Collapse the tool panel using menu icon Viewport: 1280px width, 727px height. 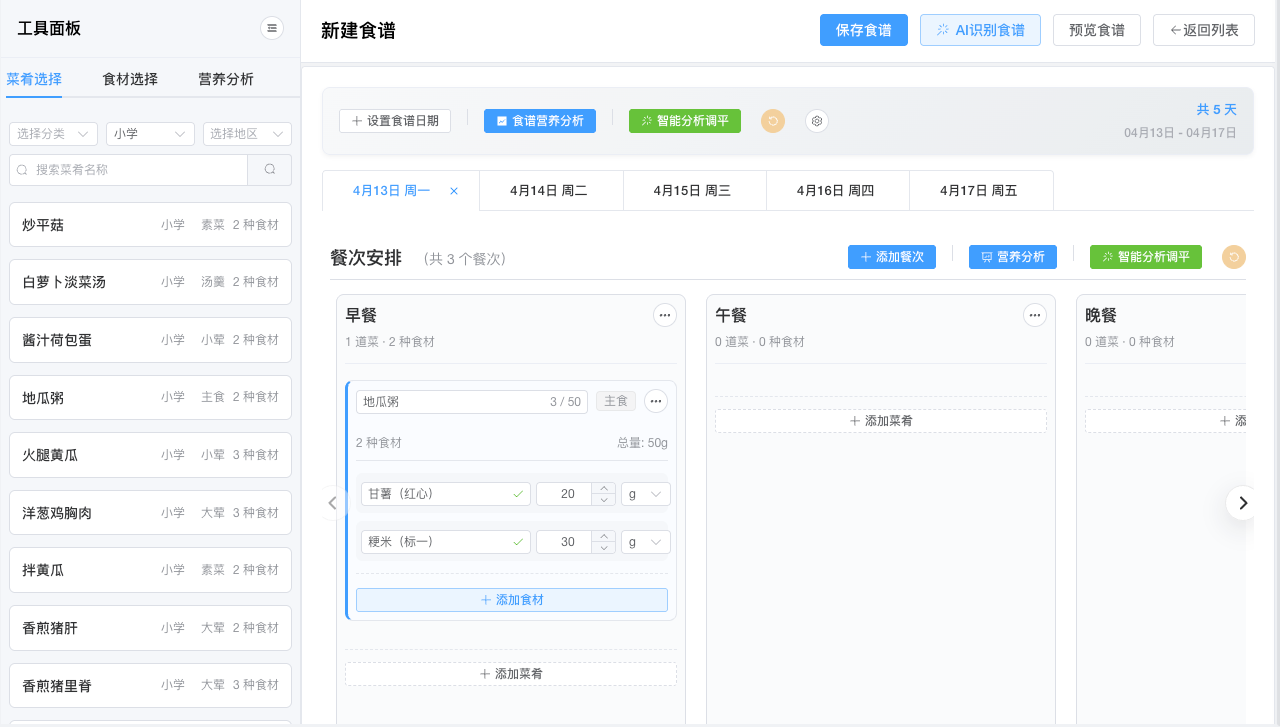point(272,28)
